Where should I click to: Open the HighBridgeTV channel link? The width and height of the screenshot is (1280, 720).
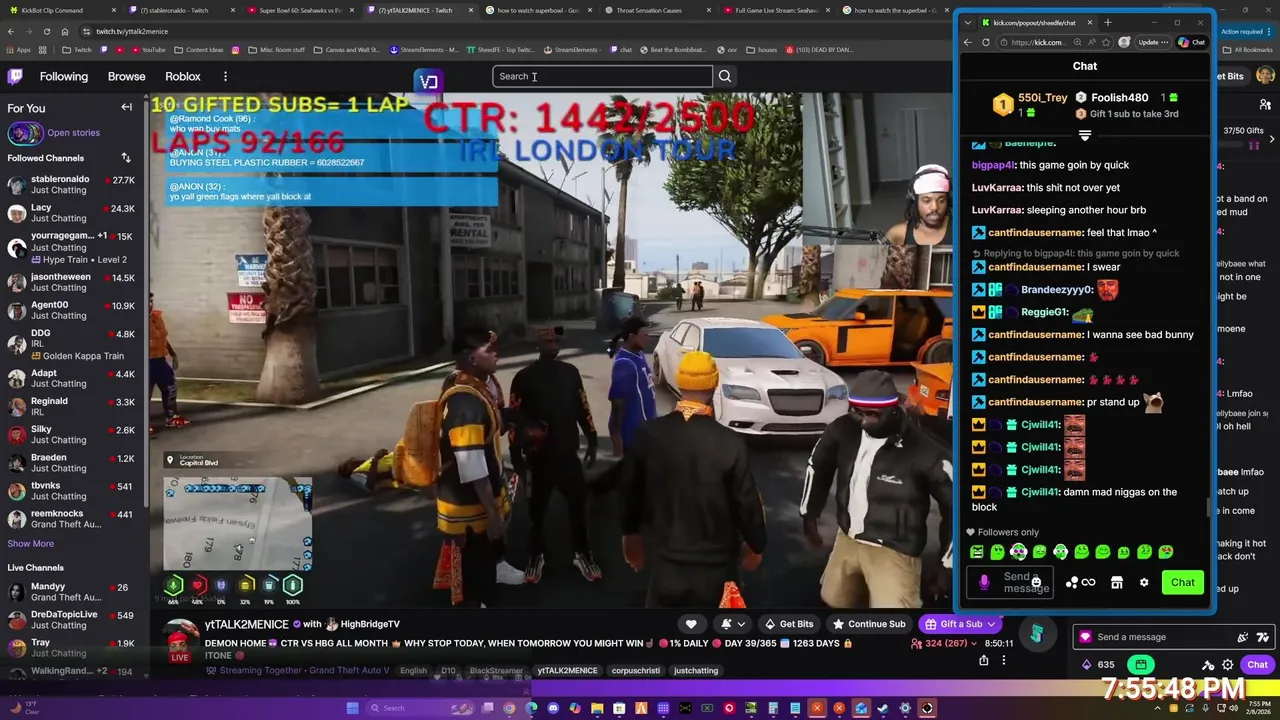[x=370, y=624]
